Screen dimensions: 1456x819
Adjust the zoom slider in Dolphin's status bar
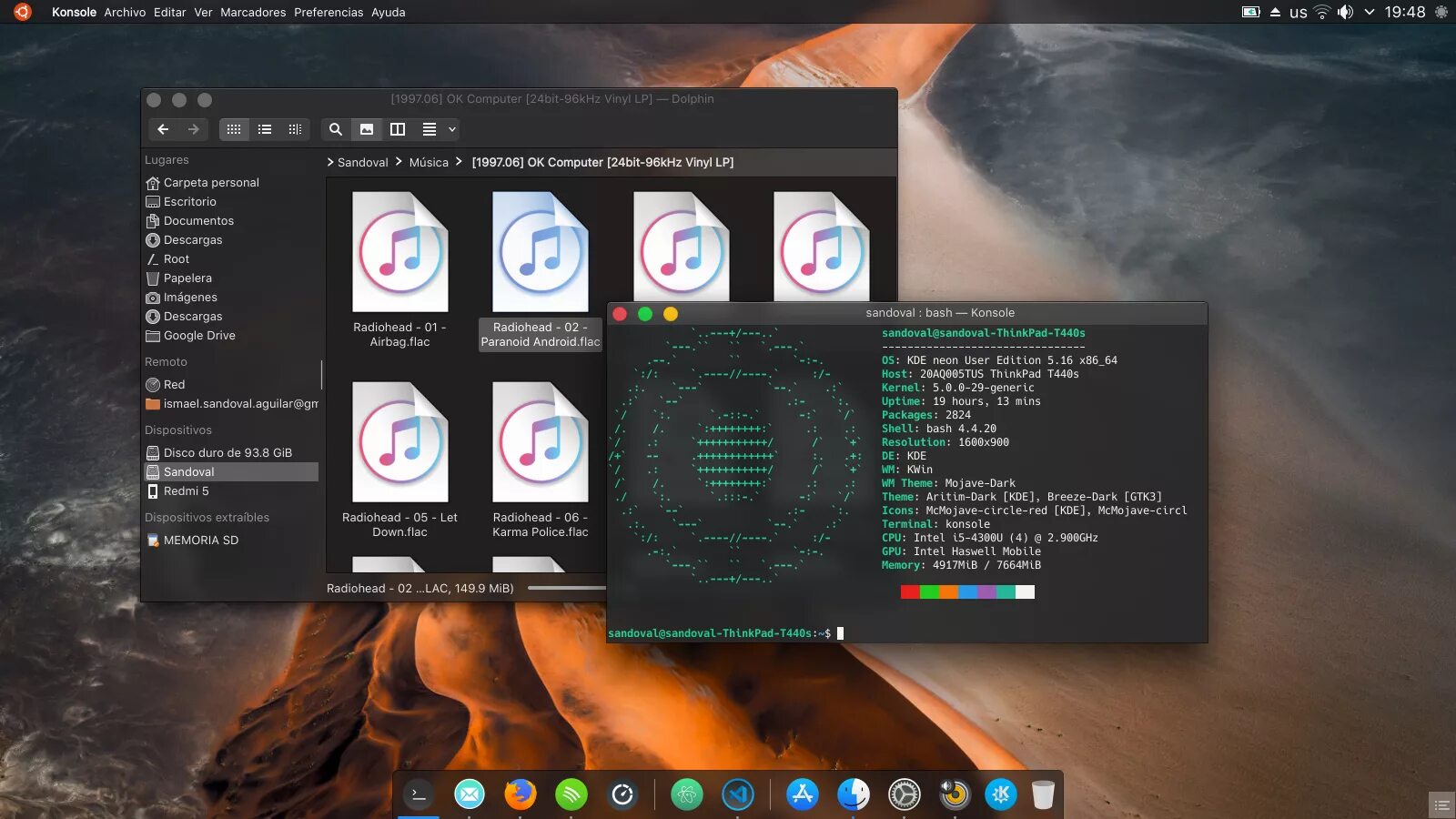tap(566, 588)
